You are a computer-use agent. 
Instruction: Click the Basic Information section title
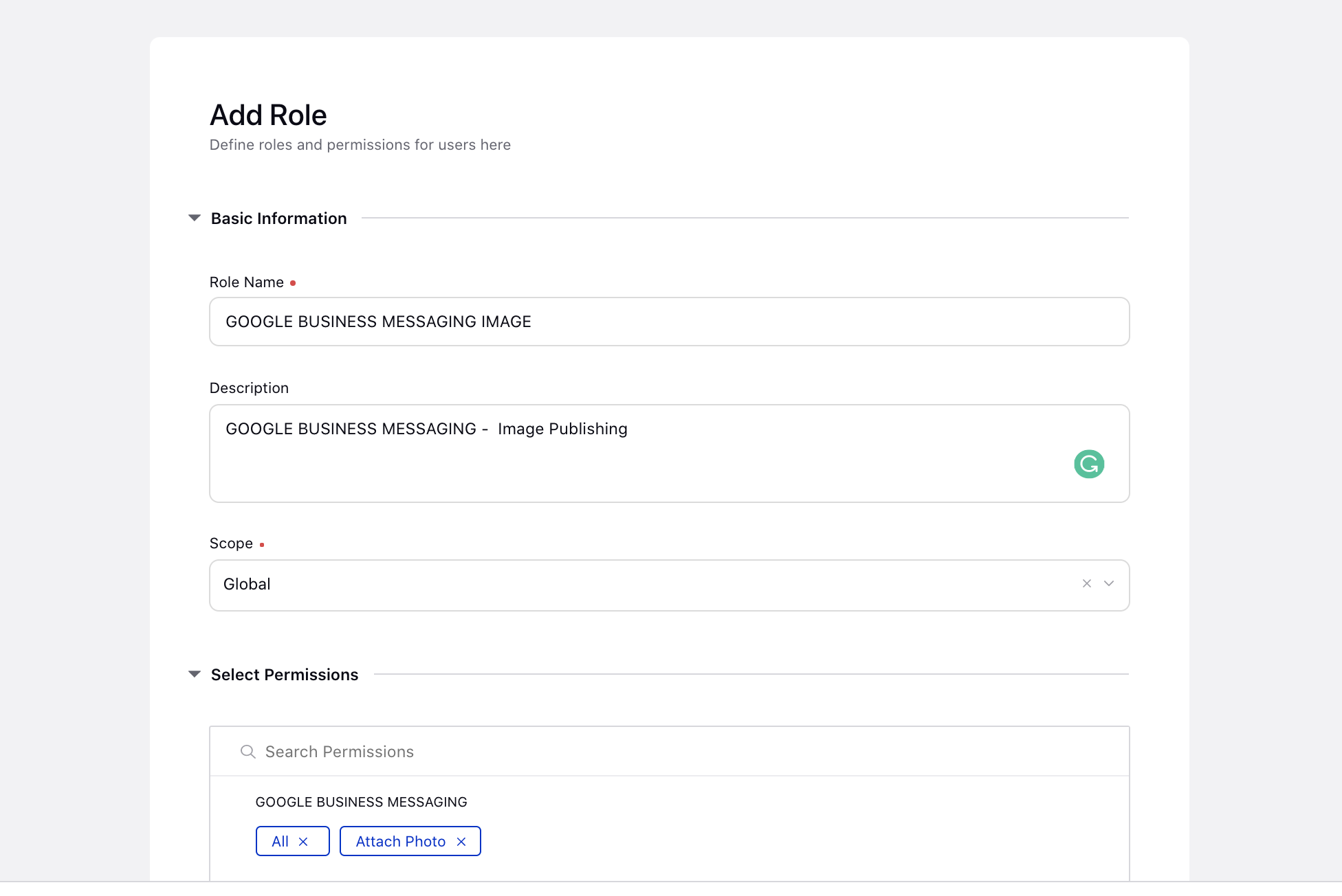point(278,219)
